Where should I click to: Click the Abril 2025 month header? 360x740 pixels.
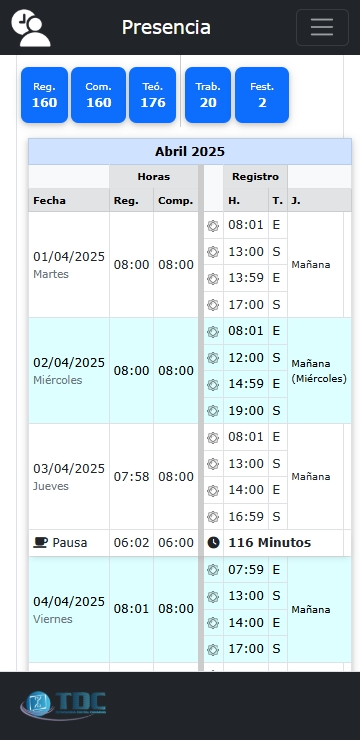(x=190, y=151)
